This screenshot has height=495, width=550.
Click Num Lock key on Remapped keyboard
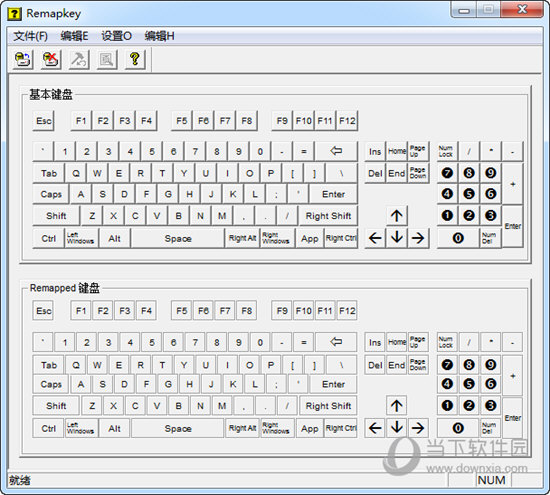click(x=447, y=342)
